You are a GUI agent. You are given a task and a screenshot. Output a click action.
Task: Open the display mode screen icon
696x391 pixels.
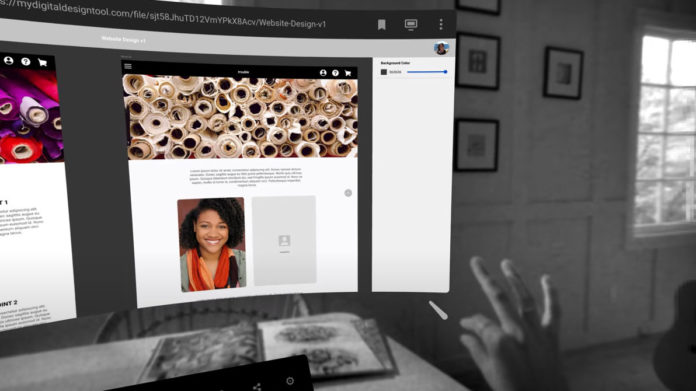[411, 24]
